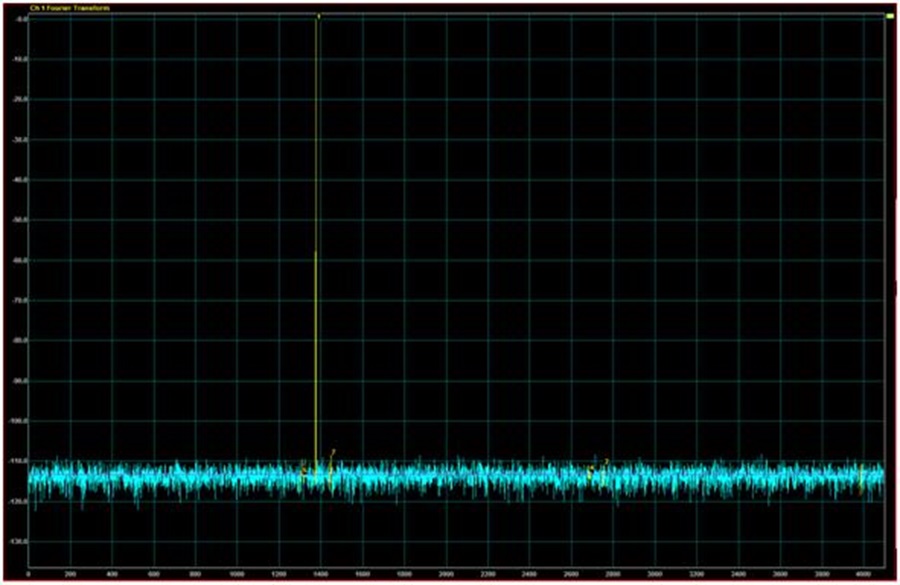Viewport: 900px width, 585px height.
Task: Click the 3200 tick label on horizontal axis
Action: 696,574
